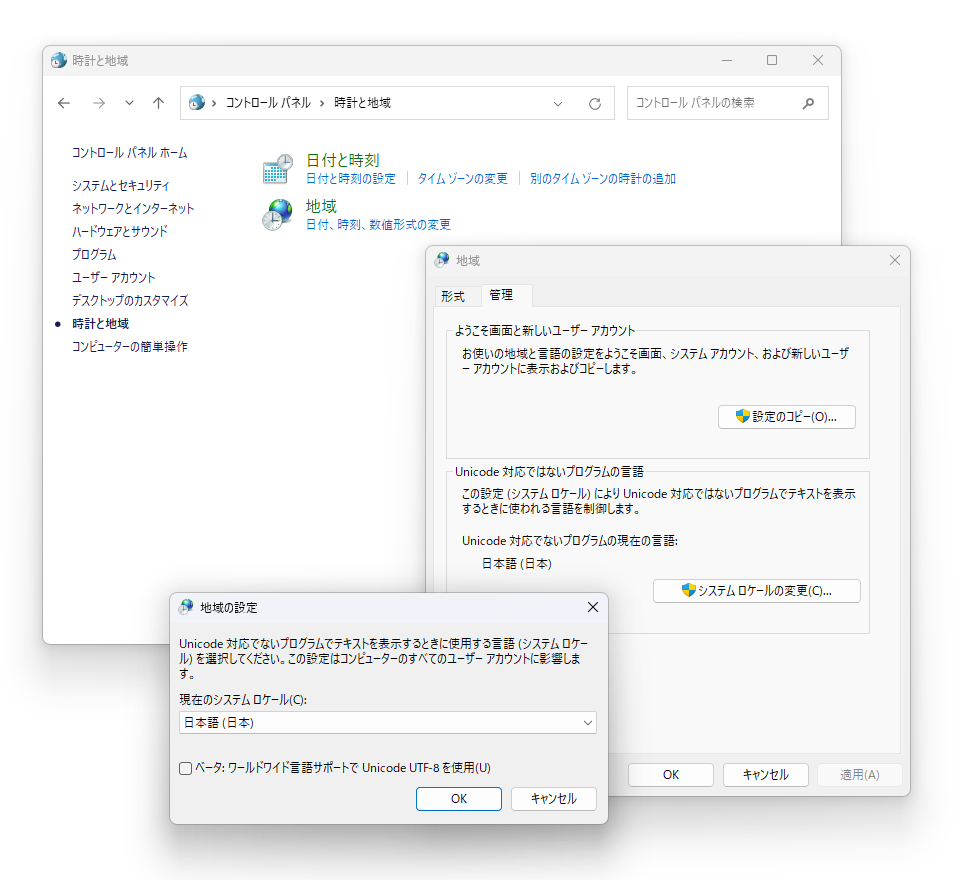Click the shield icon on 設定のコピー

[740, 417]
